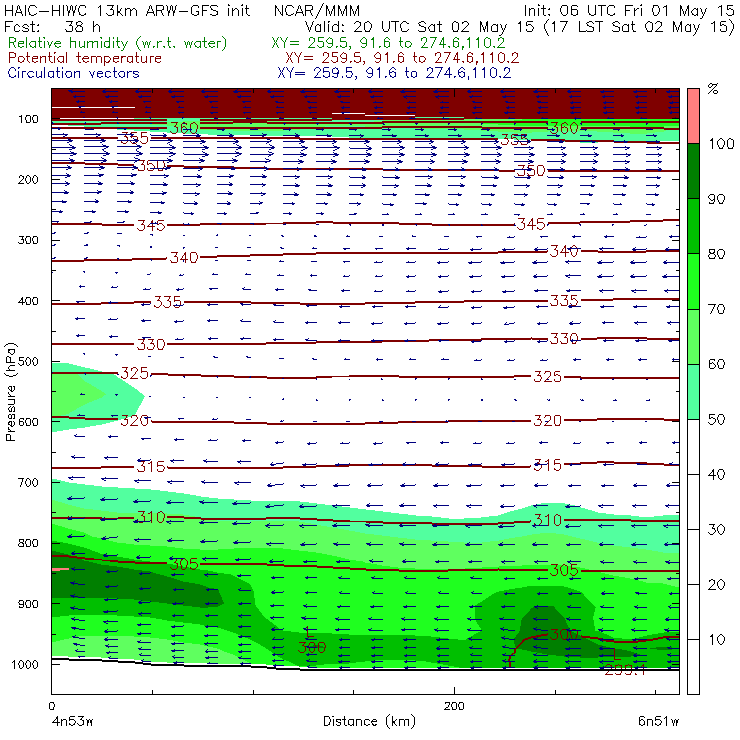Click the "299.1" minimum temperature value
This screenshot has height=740, width=740.
(625, 669)
